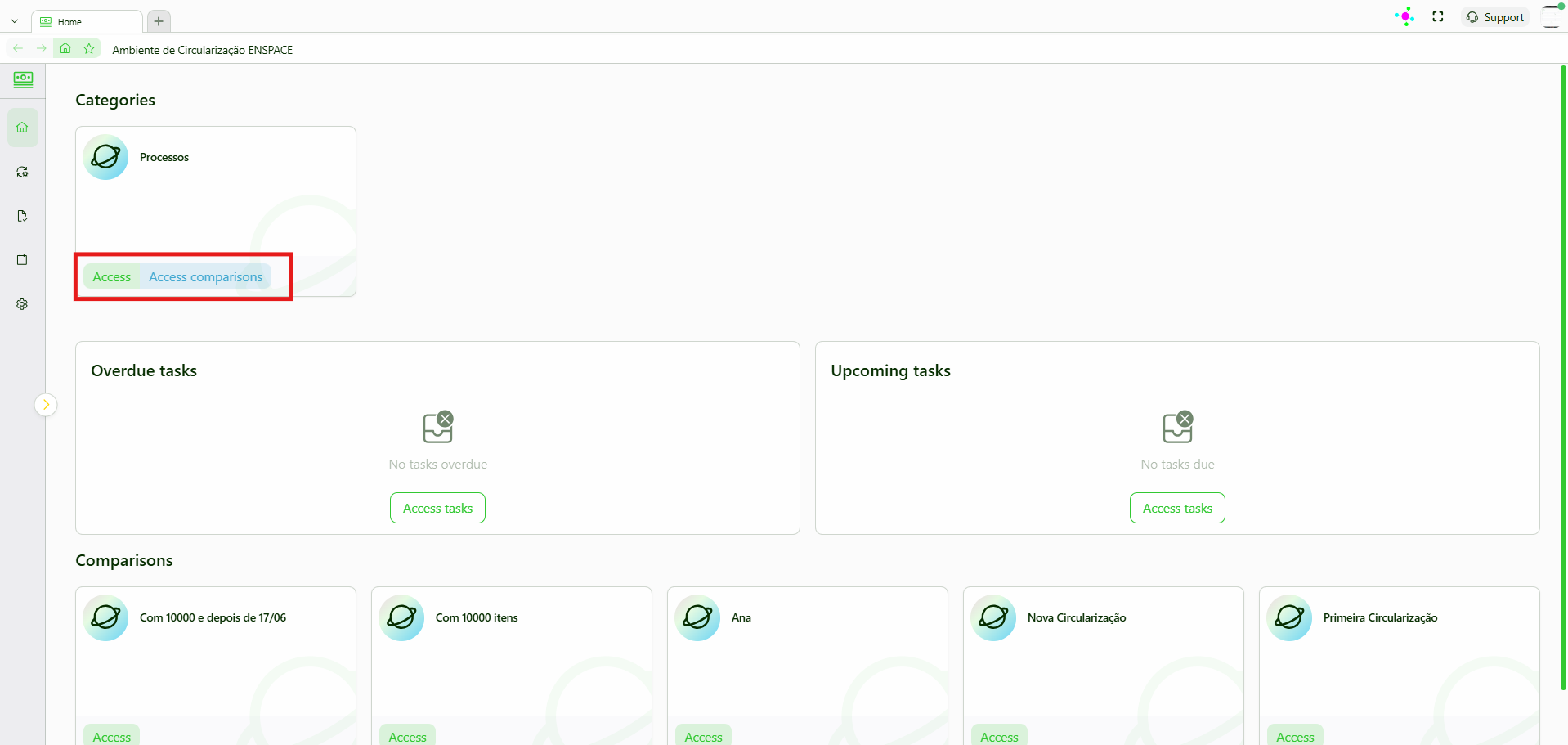
Task: Select the Home icon in the sidebar
Action: point(23,128)
